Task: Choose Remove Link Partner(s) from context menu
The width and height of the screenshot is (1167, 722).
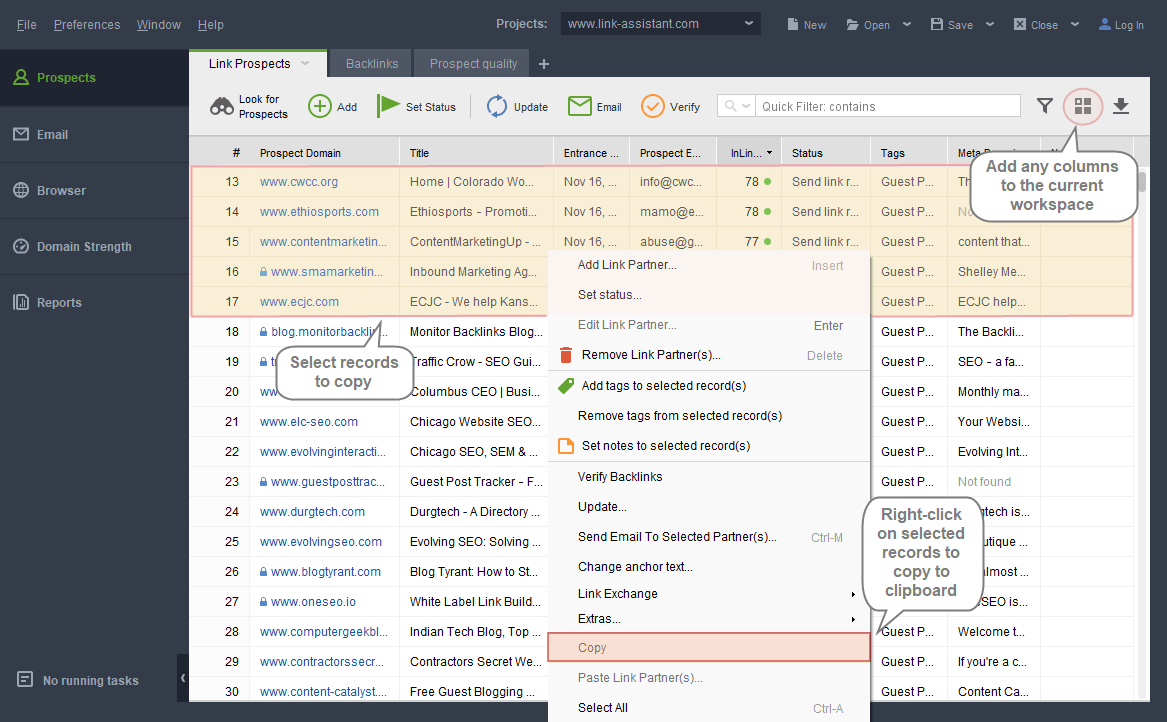Action: point(709,355)
